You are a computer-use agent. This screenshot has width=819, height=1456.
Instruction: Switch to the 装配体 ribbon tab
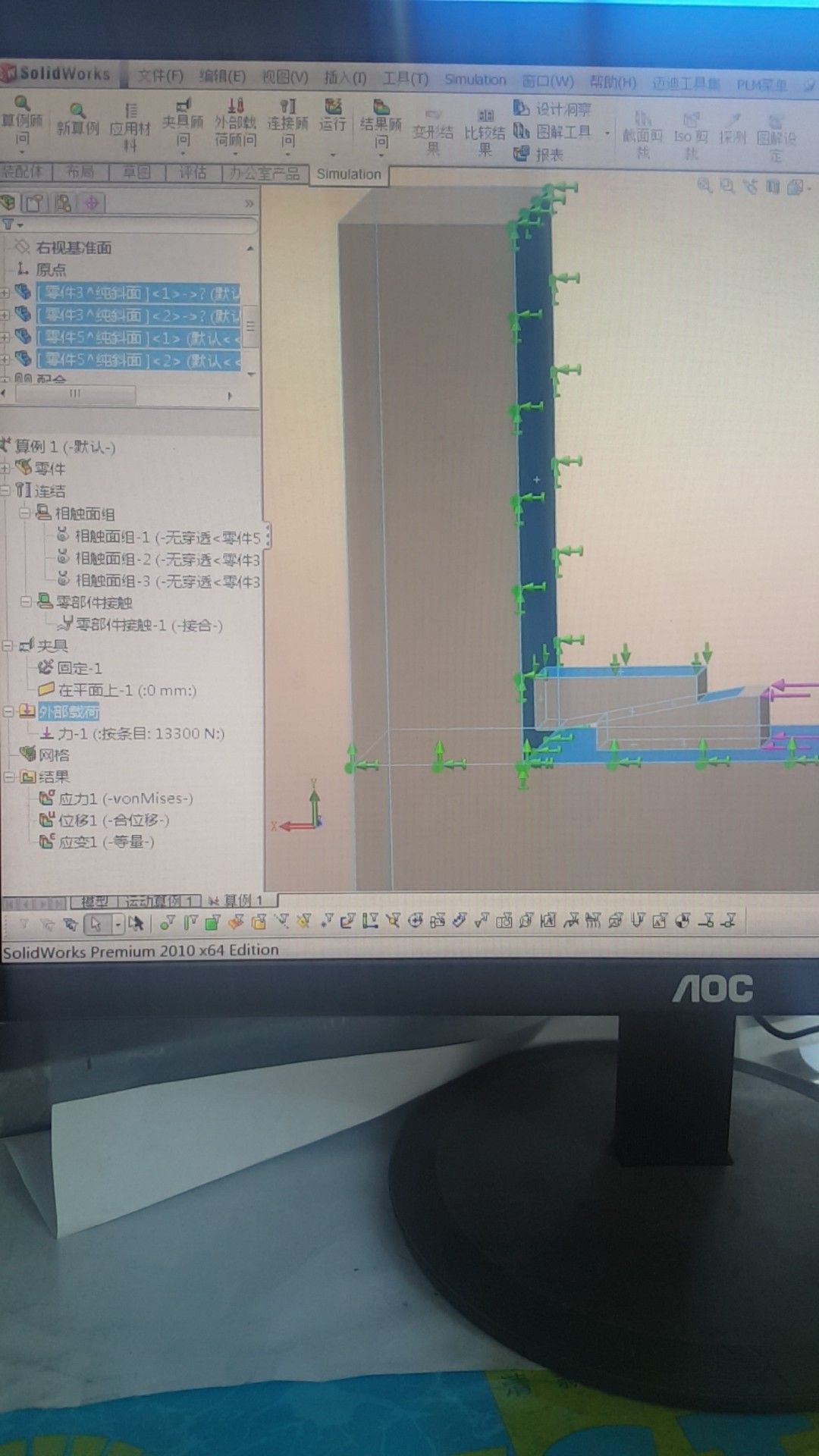24,171
